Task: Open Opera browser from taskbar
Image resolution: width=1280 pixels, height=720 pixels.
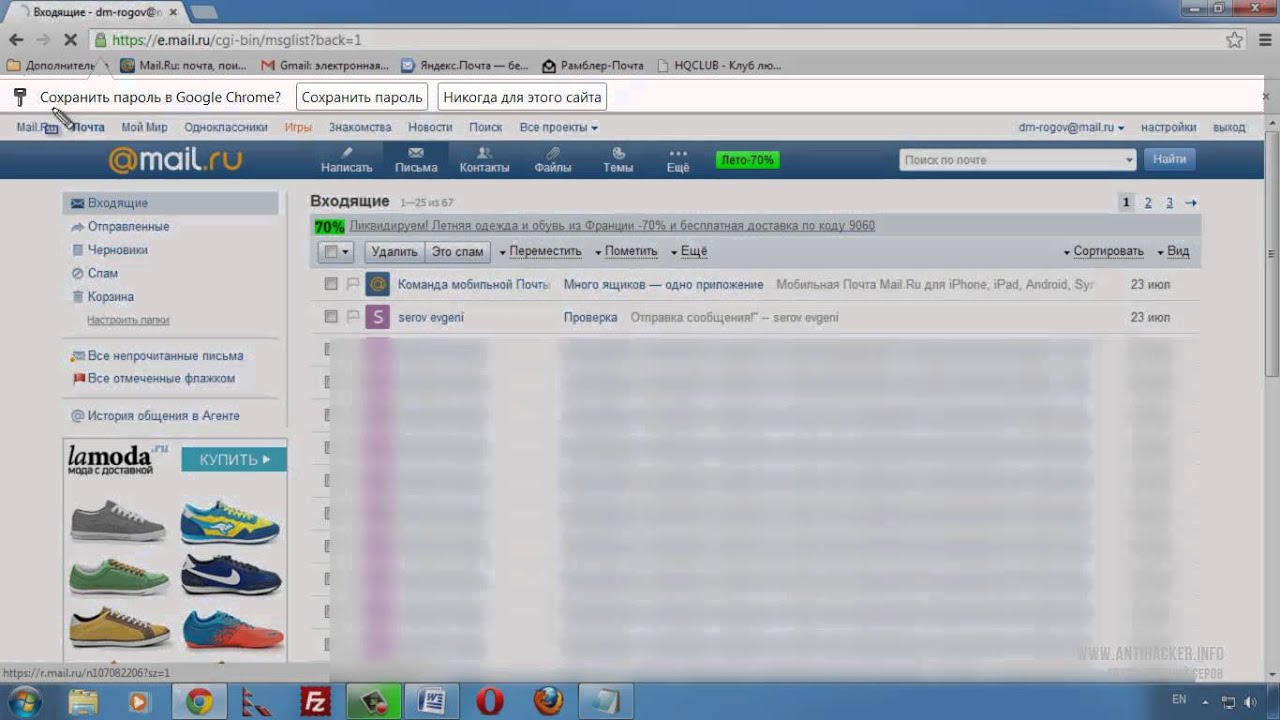Action: click(x=490, y=702)
